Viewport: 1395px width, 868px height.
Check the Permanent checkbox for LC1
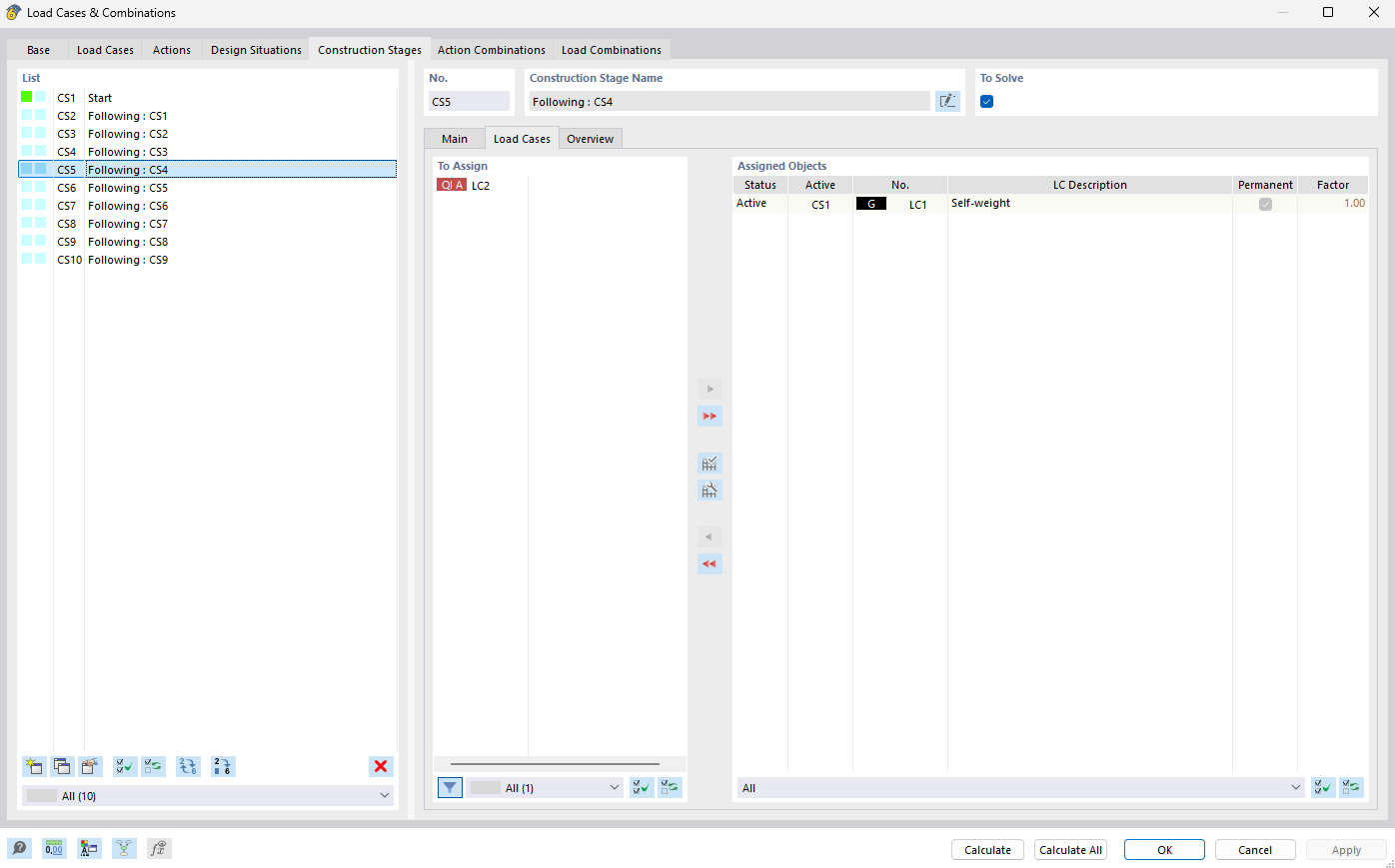click(x=1265, y=203)
